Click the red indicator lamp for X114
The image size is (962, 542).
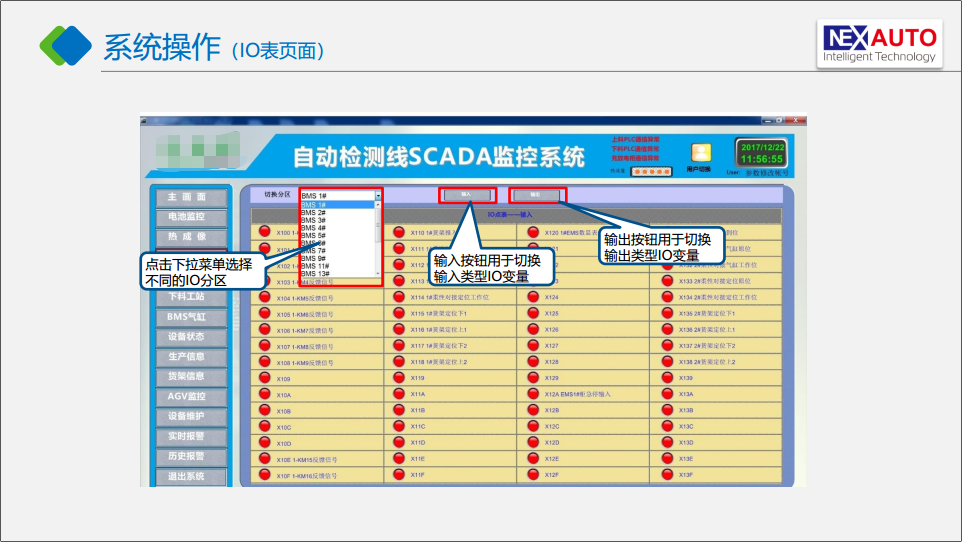click(399, 296)
